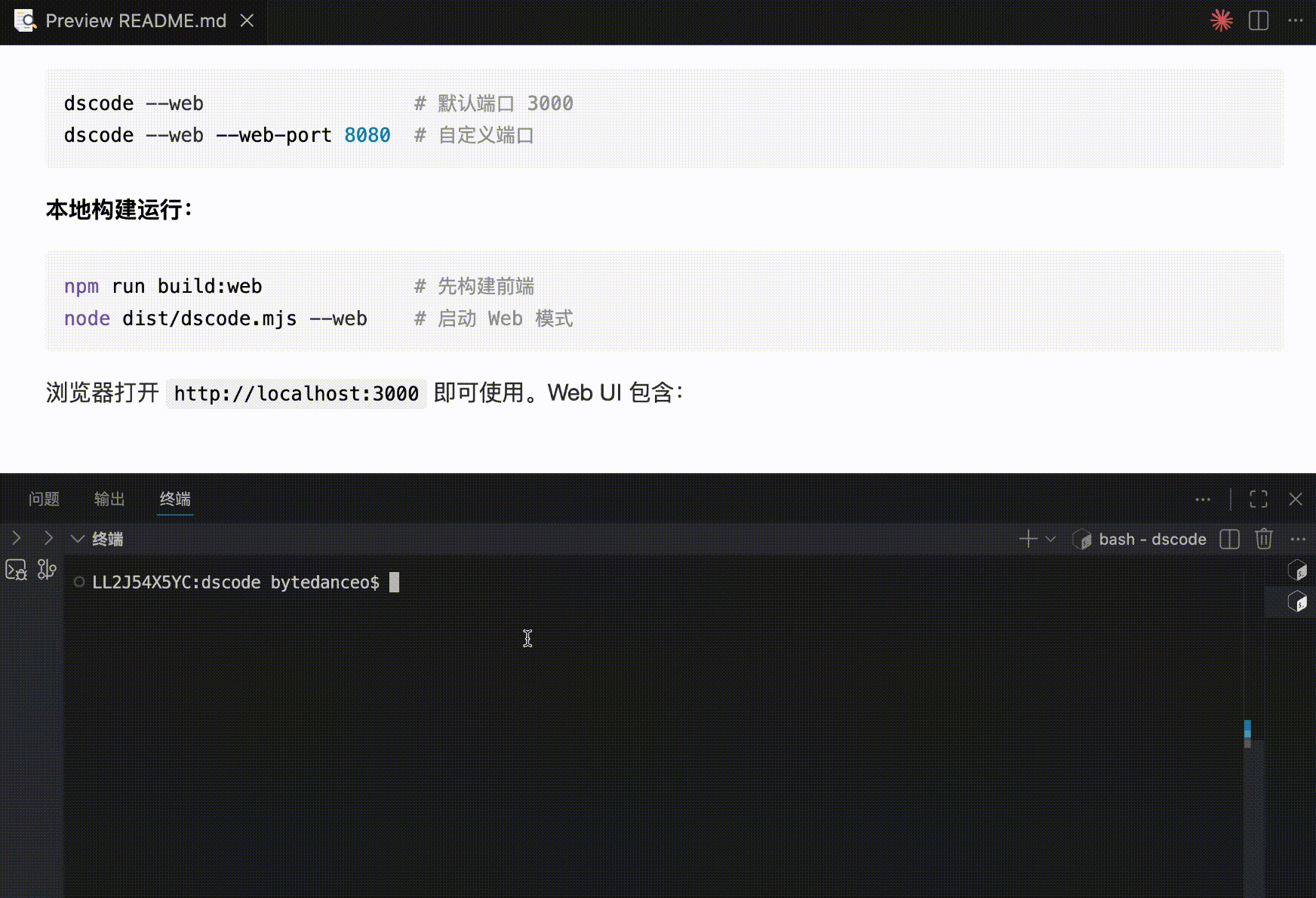Viewport: 1316px width, 898px height.
Task: Click the '自定义端口' comment text
Action: point(475,135)
